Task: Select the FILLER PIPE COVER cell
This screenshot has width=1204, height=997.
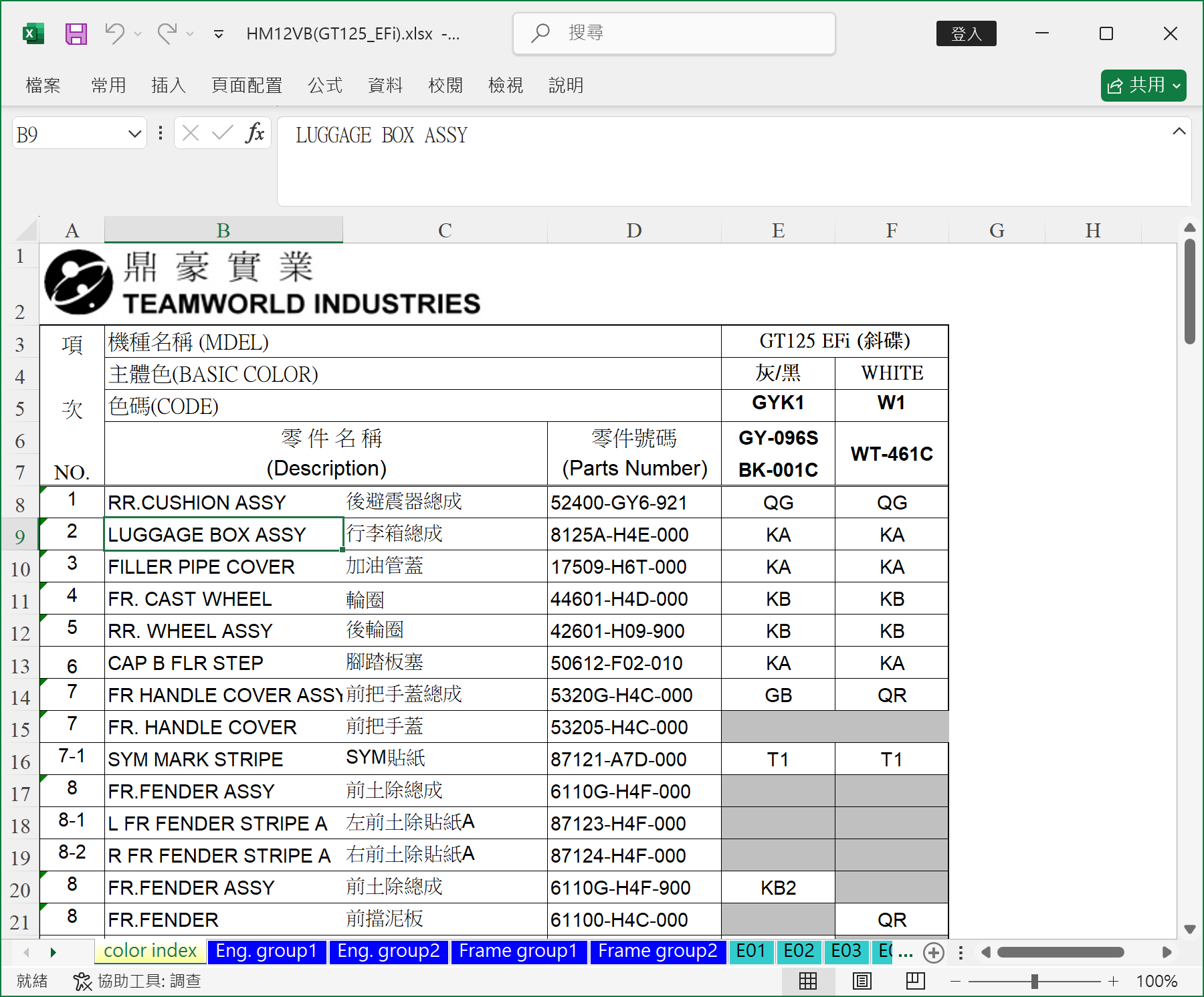Action: click(x=224, y=566)
